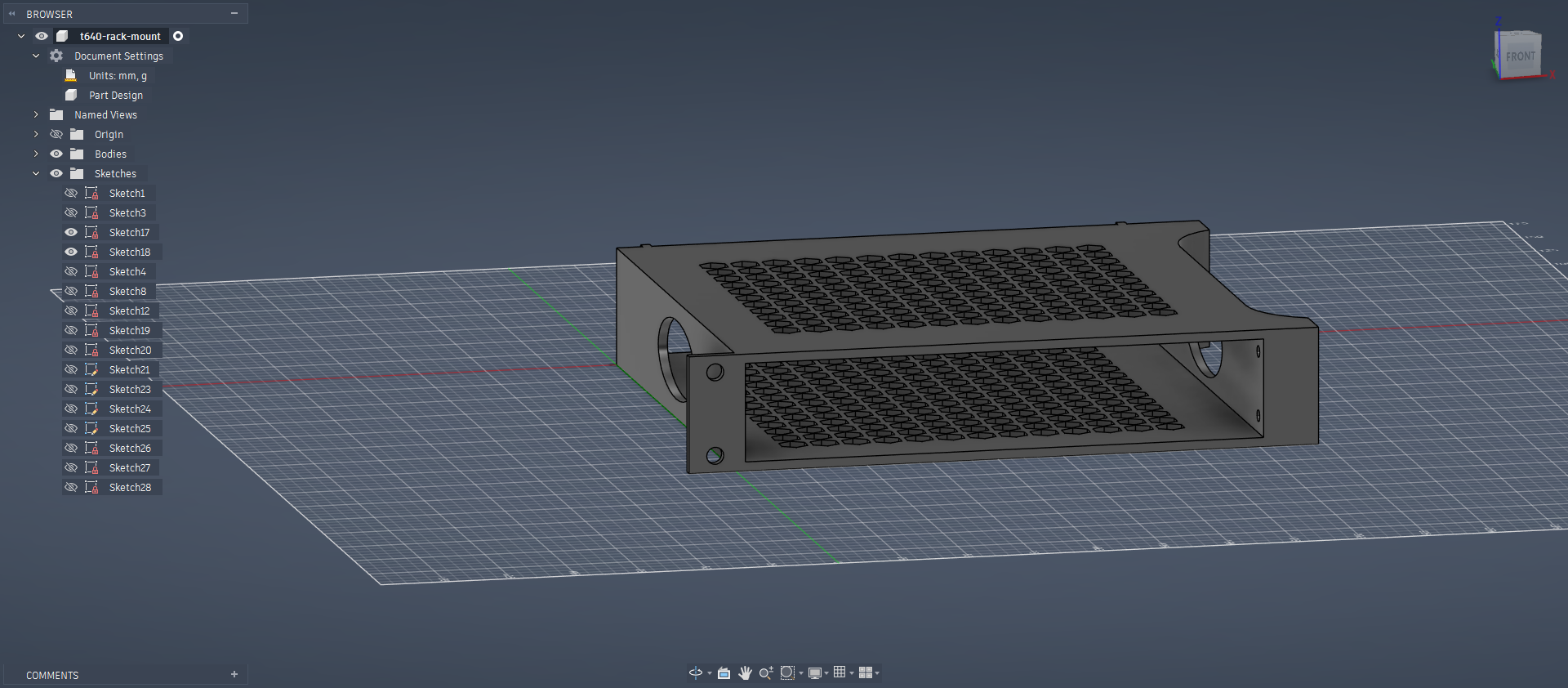Click the Bodies folder icon
The width and height of the screenshot is (1568, 688).
[x=77, y=154]
